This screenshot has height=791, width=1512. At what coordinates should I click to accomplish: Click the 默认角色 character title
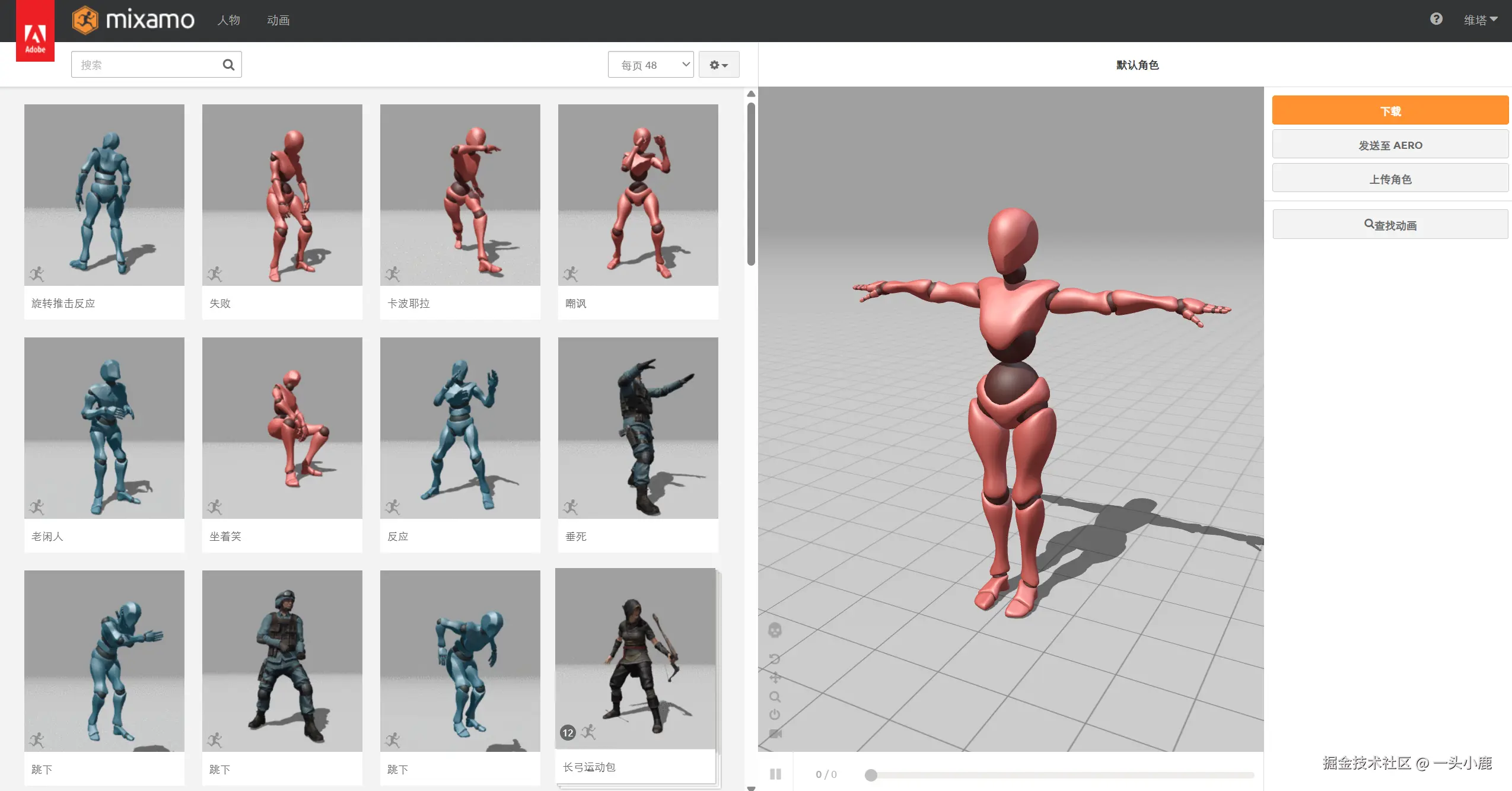tap(1137, 65)
